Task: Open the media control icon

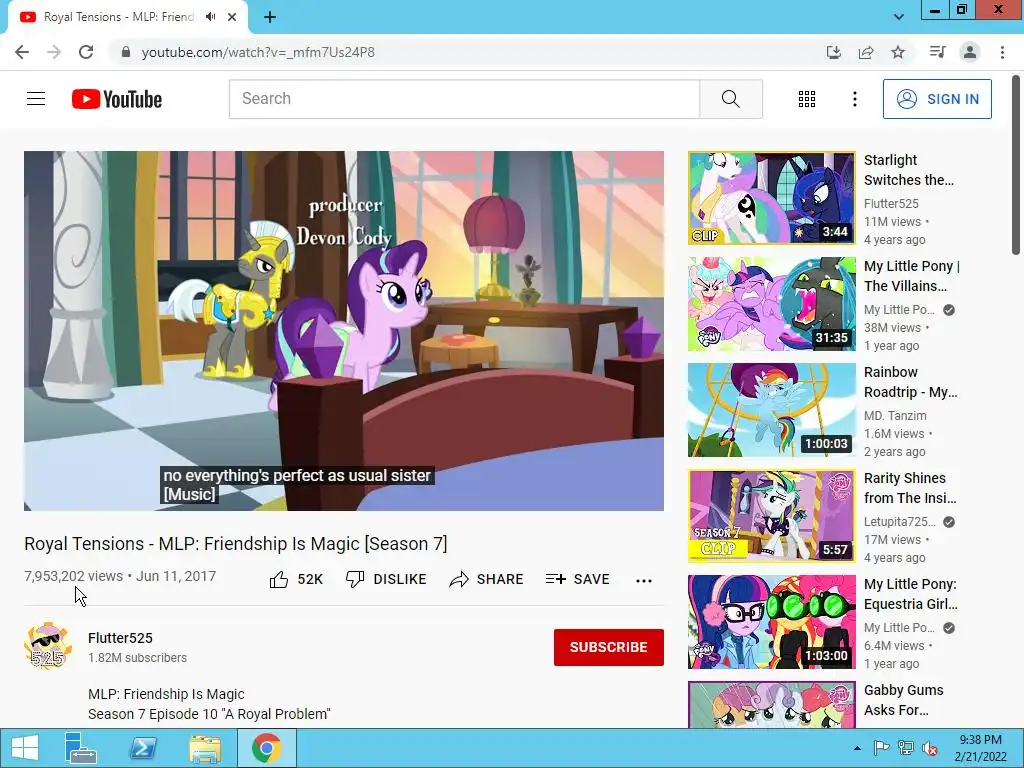Action: [x=937, y=52]
